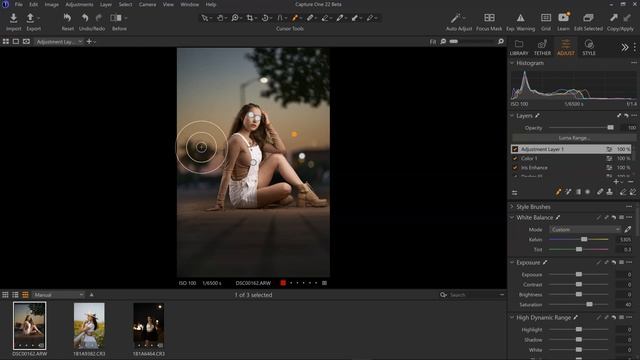Select the Crop cursor tool
Viewport: 640px width, 360px height.
(250, 18)
